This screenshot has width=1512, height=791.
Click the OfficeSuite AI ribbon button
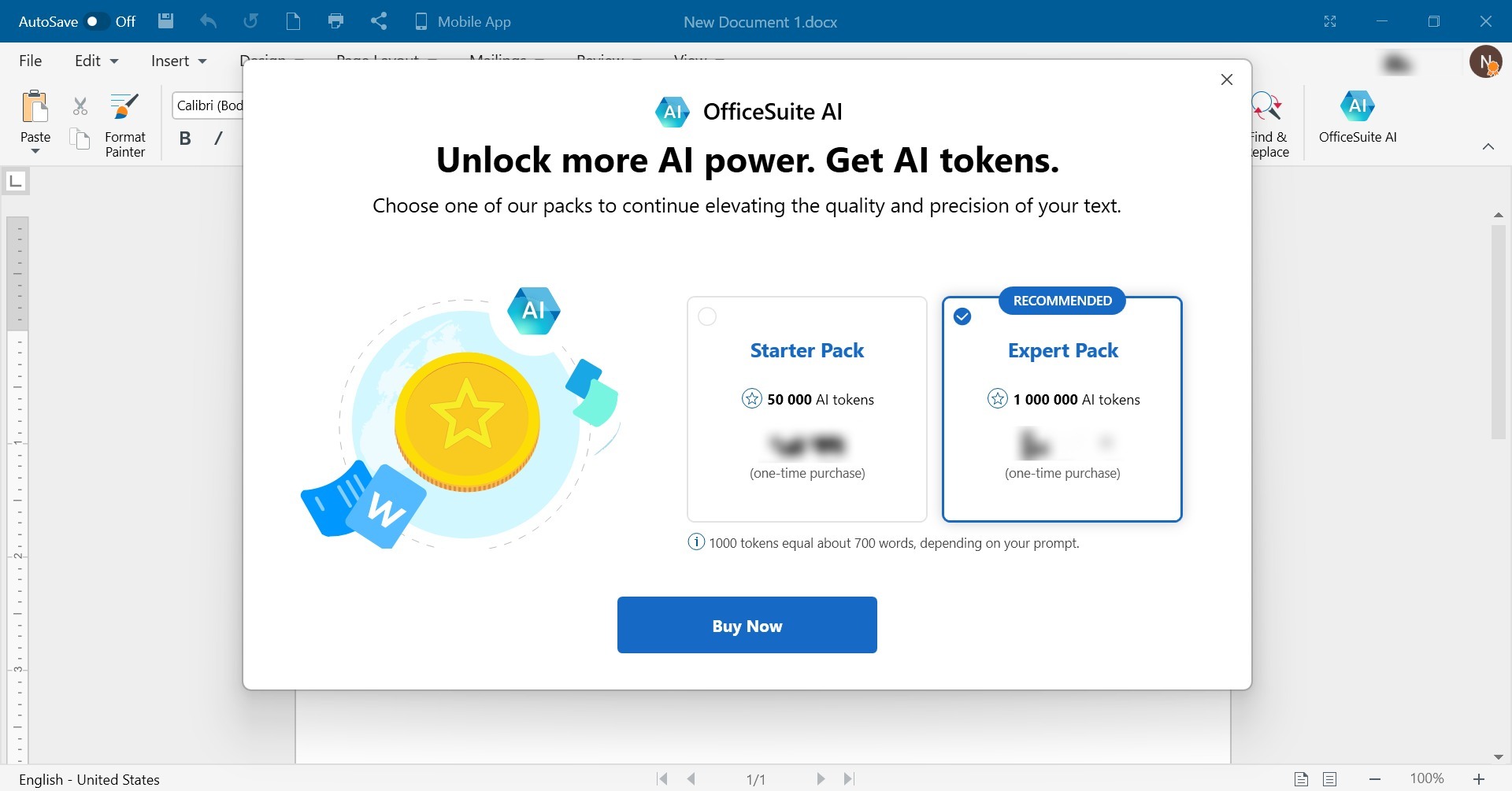pos(1358,116)
